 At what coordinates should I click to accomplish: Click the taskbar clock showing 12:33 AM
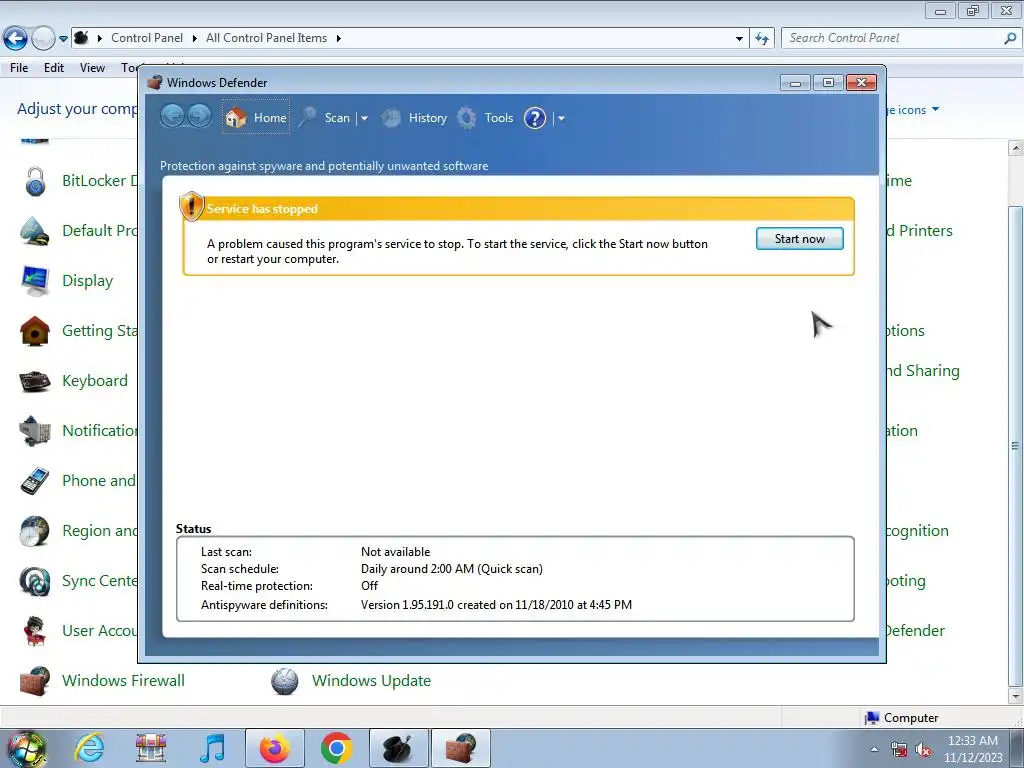973,748
